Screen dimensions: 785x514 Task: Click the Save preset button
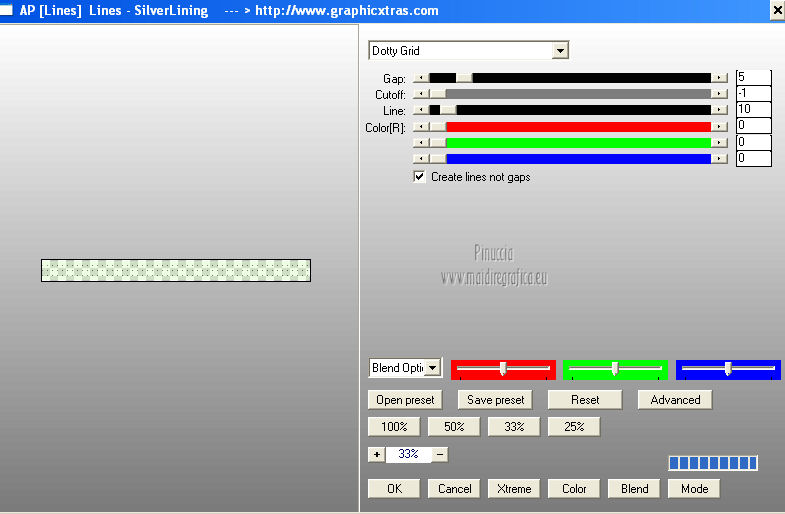pos(495,400)
